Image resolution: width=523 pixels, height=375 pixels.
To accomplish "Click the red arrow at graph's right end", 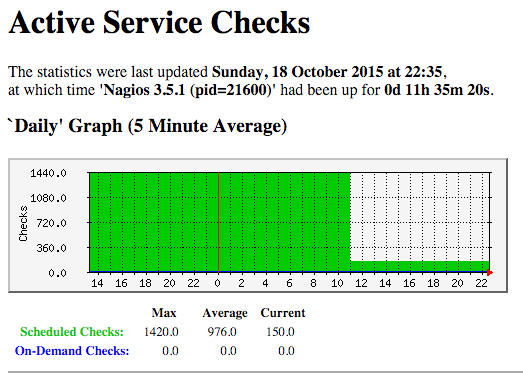I will 490,273.
